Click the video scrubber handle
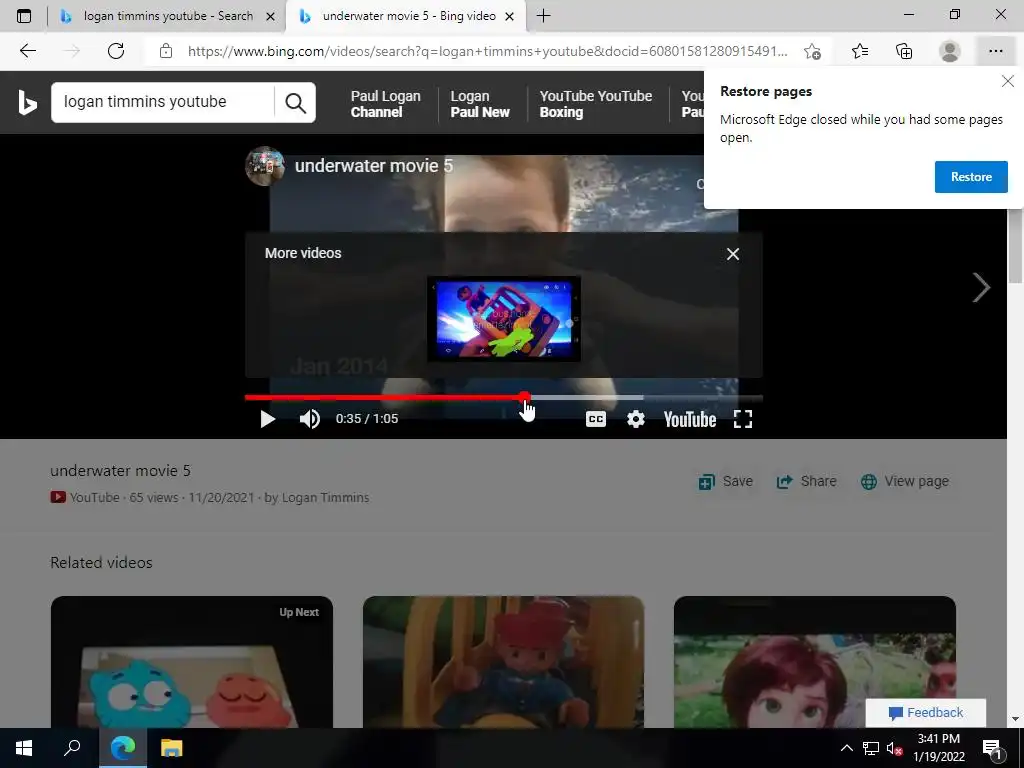Image resolution: width=1024 pixels, height=768 pixels. [x=524, y=397]
